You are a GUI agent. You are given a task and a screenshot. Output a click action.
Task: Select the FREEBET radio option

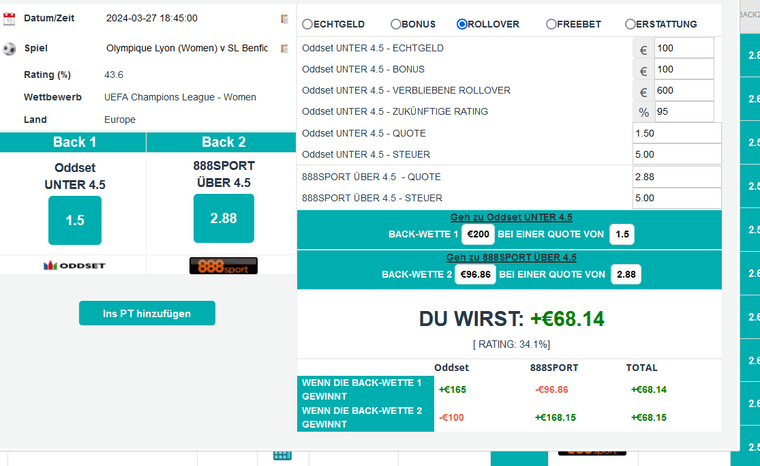coord(551,24)
